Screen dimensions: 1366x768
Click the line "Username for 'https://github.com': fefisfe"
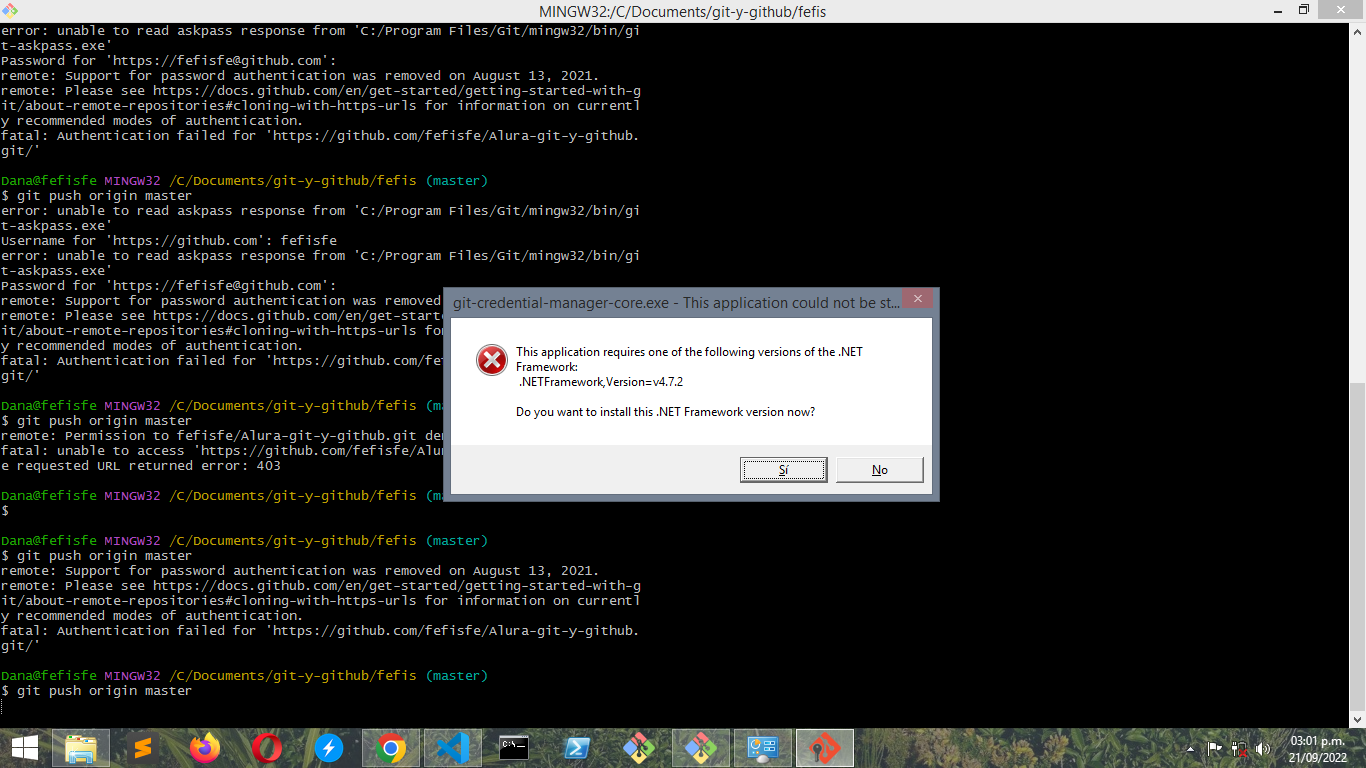tap(169, 241)
